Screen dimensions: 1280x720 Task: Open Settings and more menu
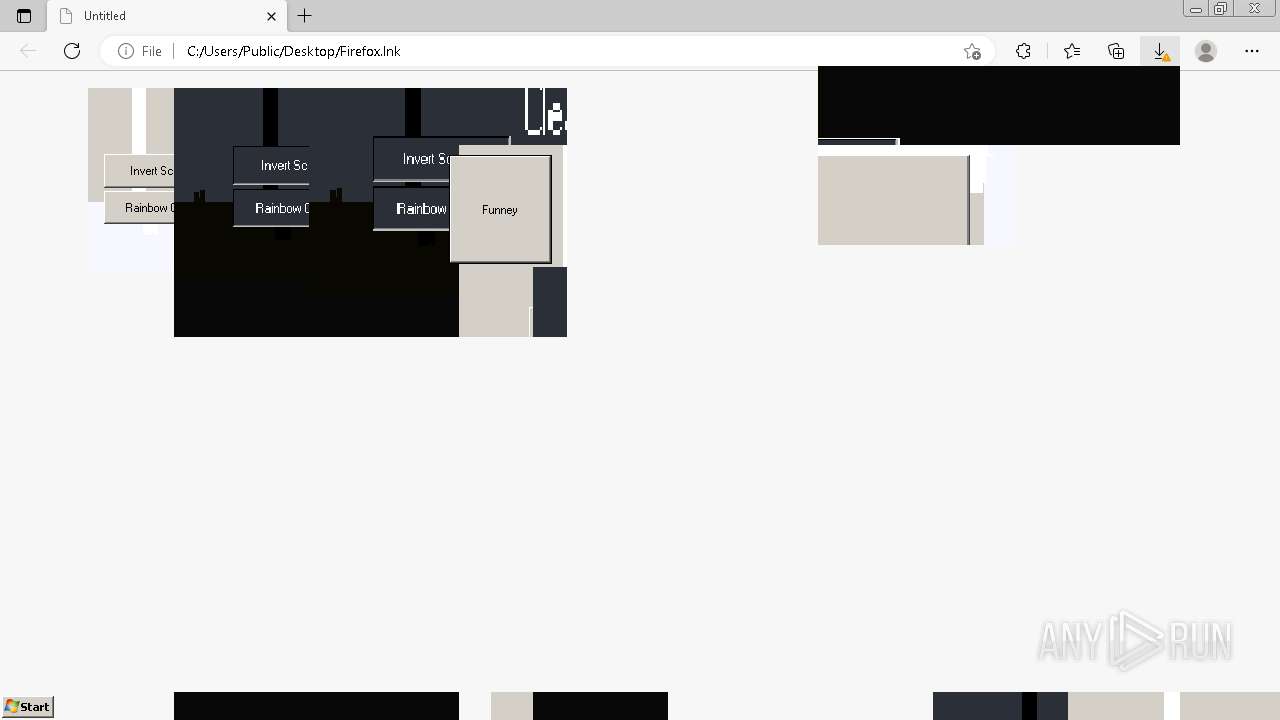(1252, 51)
